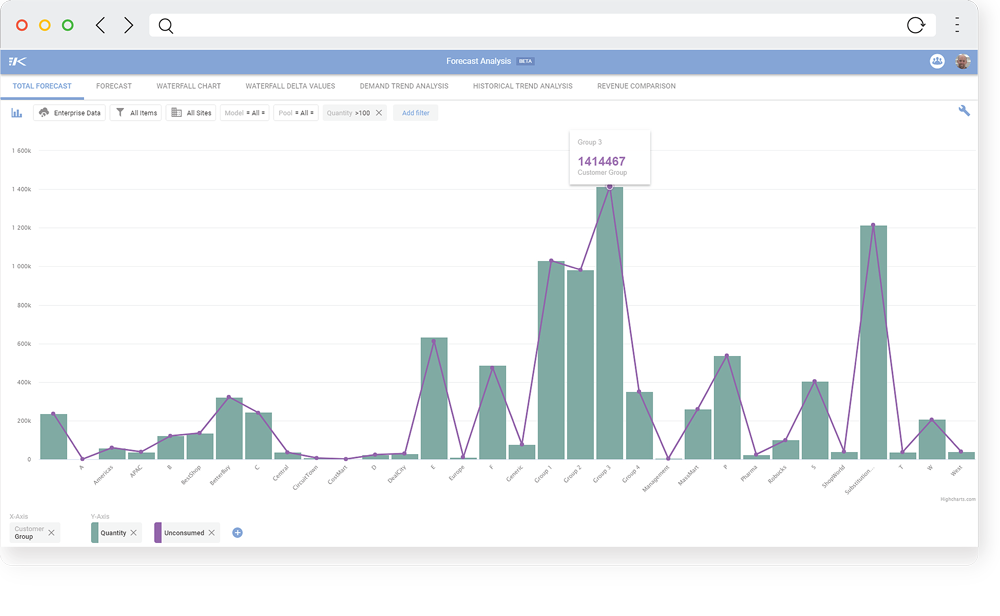Screen dimensions: 1000x616
Task: Remove the Quantity >100 filter chip
Action: click(377, 112)
